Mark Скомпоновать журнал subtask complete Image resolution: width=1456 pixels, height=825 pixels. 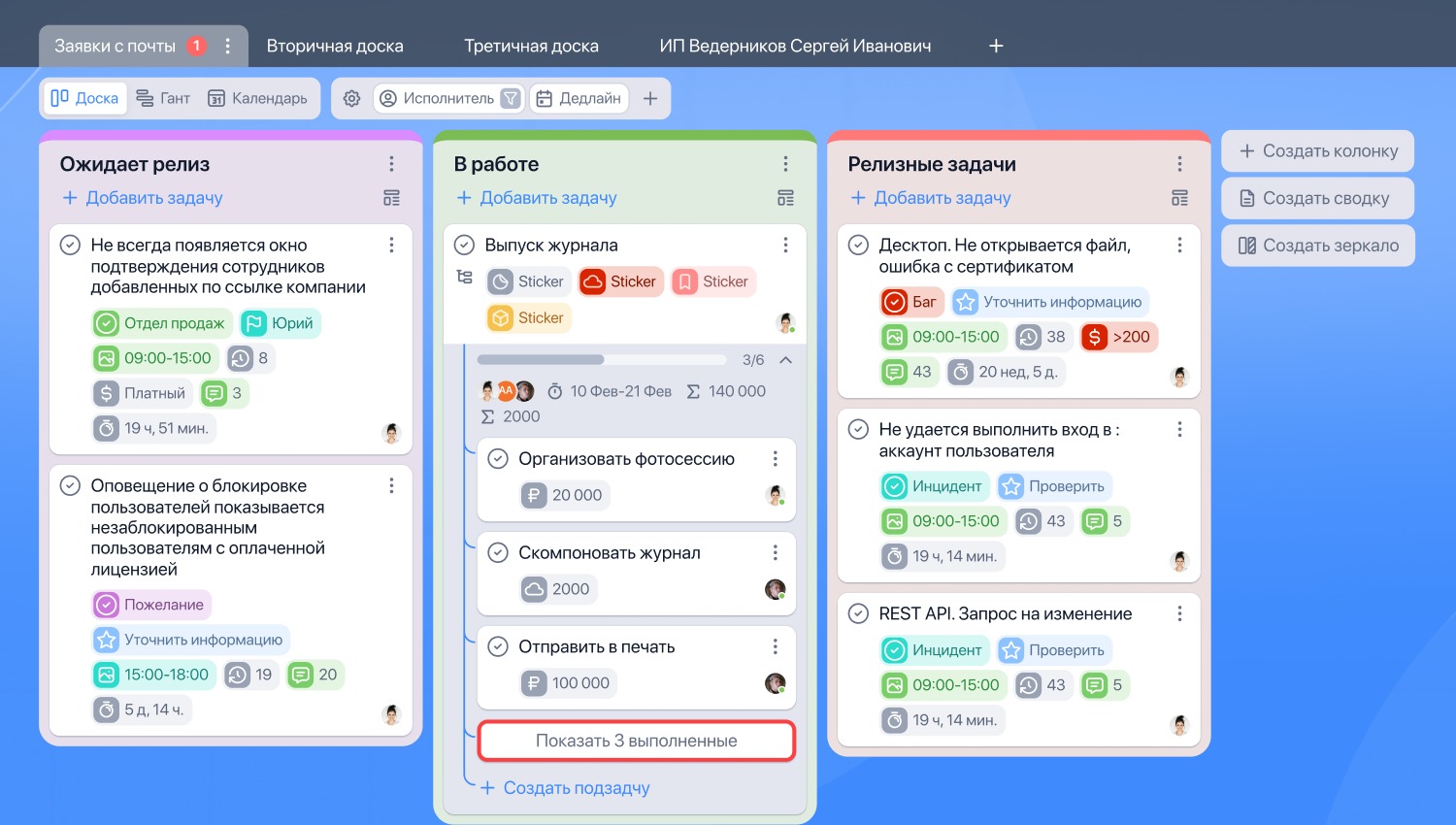coord(498,552)
